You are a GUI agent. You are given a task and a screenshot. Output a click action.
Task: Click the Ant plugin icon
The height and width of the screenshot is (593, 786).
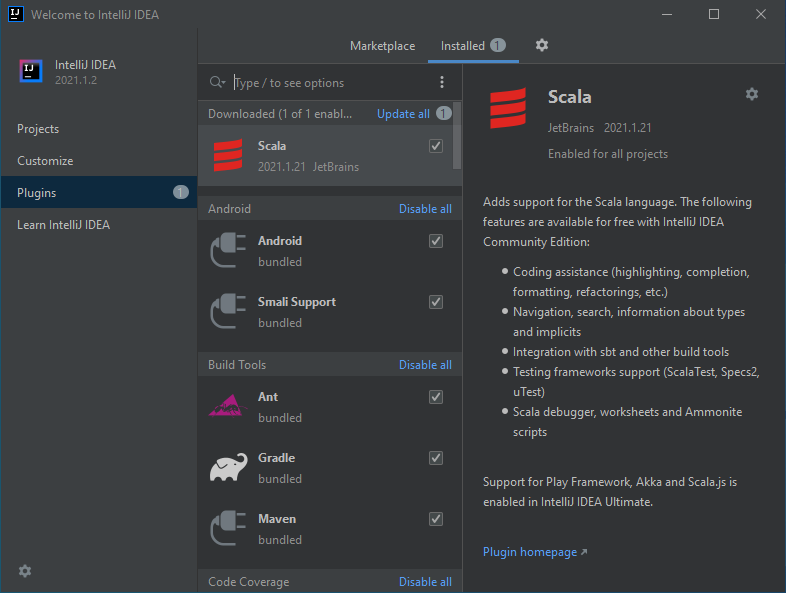click(x=228, y=406)
